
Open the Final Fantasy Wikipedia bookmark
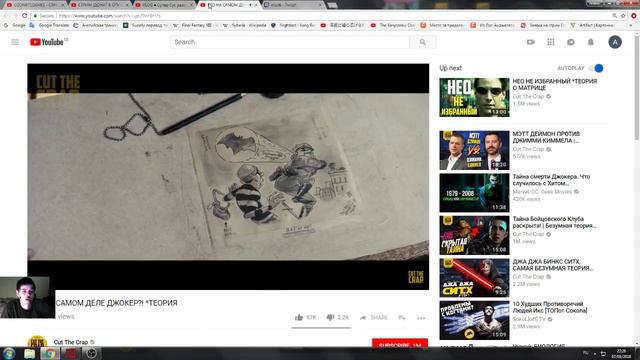[x=194, y=25]
